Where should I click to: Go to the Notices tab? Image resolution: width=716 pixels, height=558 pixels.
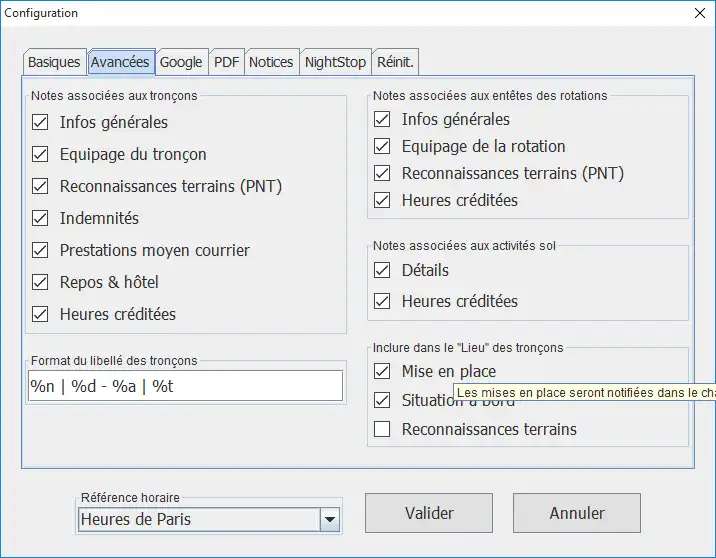pyautogui.click(x=271, y=62)
